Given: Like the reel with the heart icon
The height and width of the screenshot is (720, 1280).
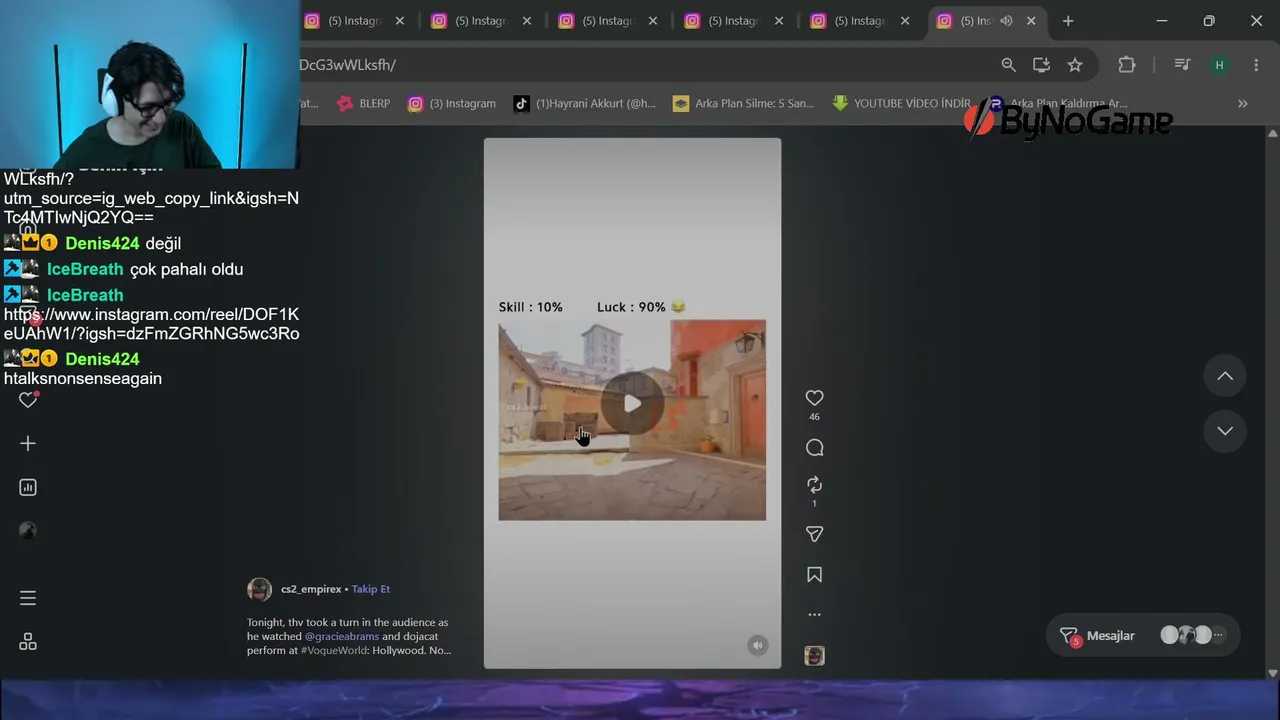Looking at the screenshot, I should [x=814, y=398].
